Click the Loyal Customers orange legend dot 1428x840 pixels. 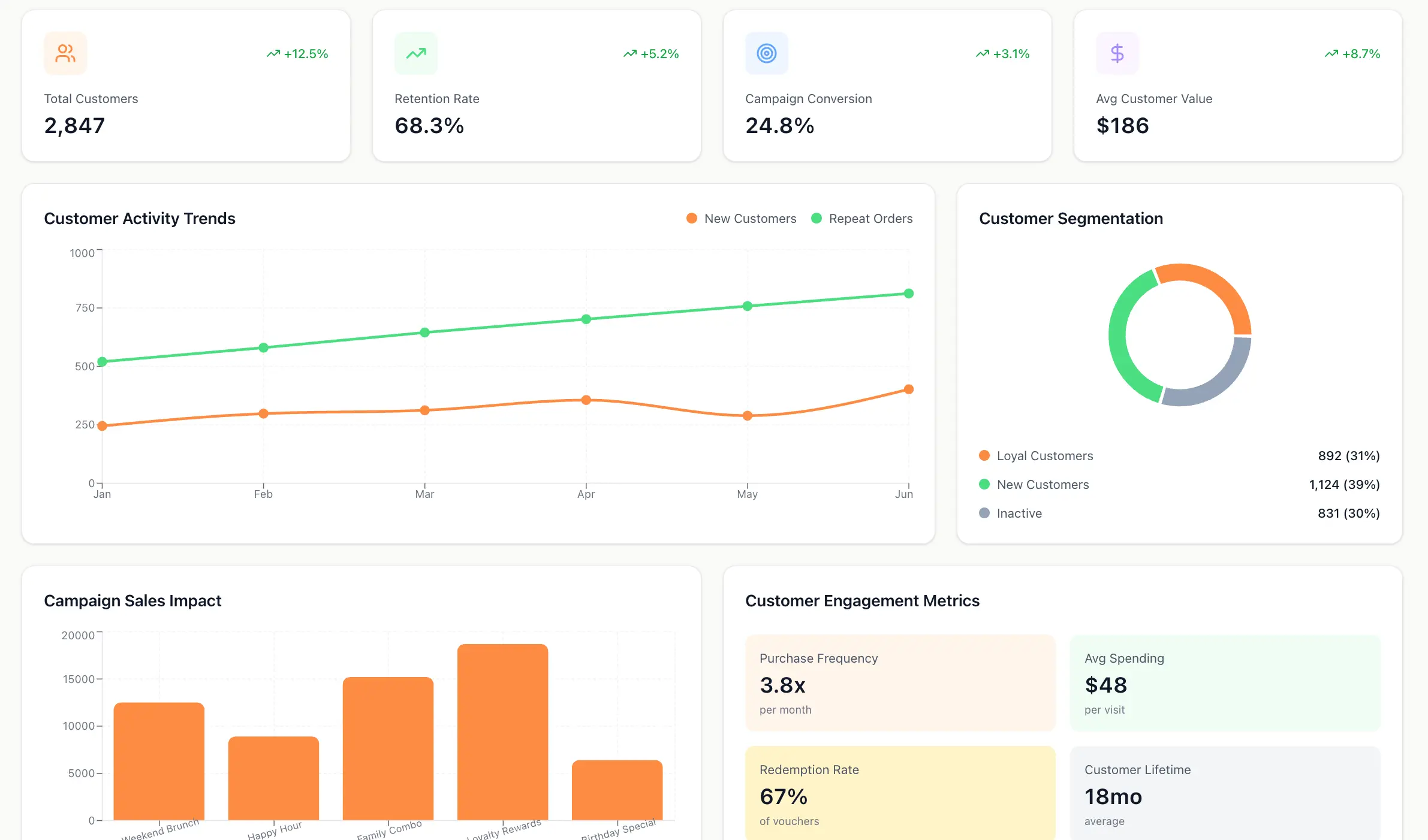pyautogui.click(x=985, y=455)
